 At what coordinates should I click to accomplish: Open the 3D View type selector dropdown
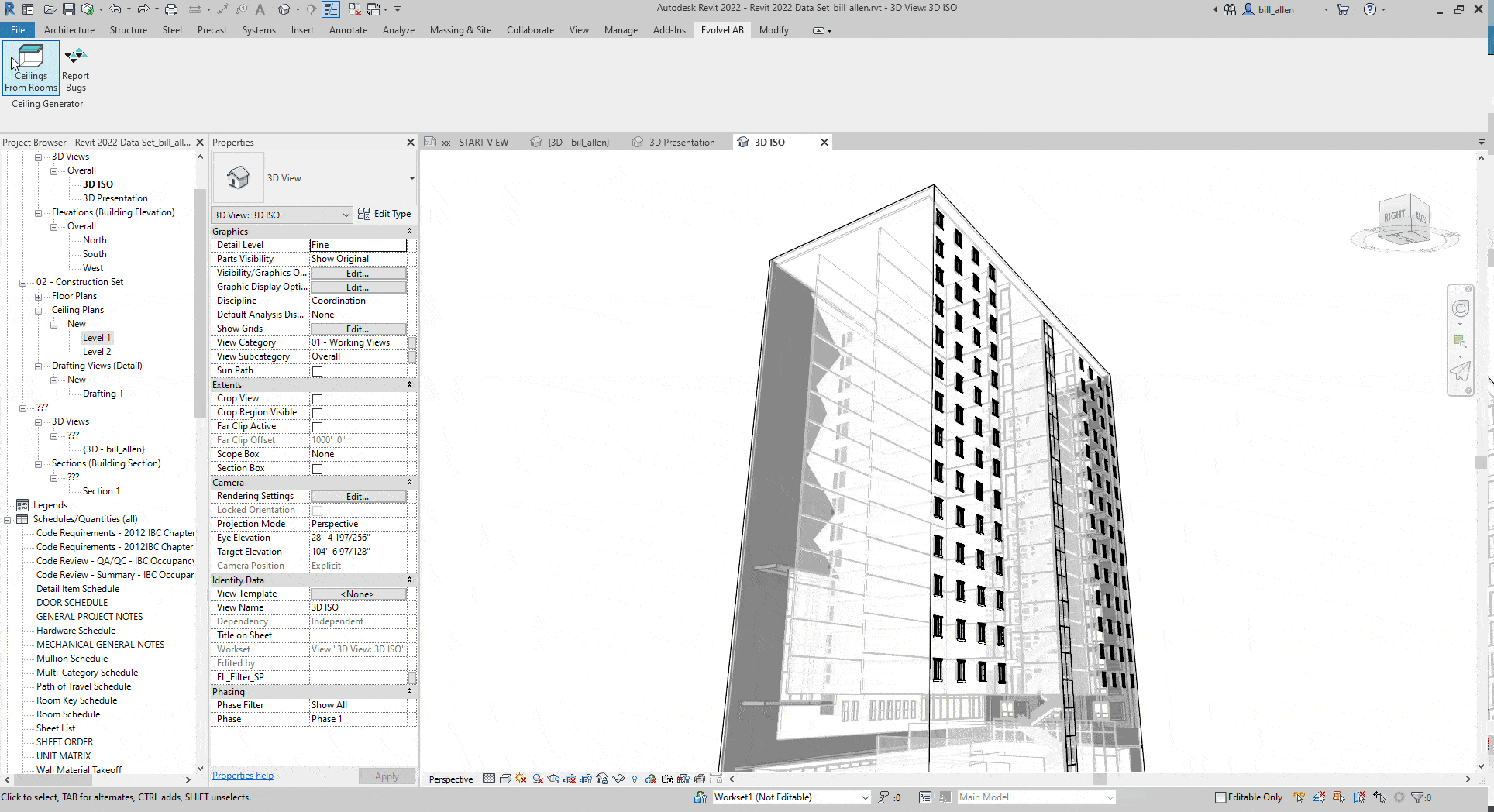point(411,178)
